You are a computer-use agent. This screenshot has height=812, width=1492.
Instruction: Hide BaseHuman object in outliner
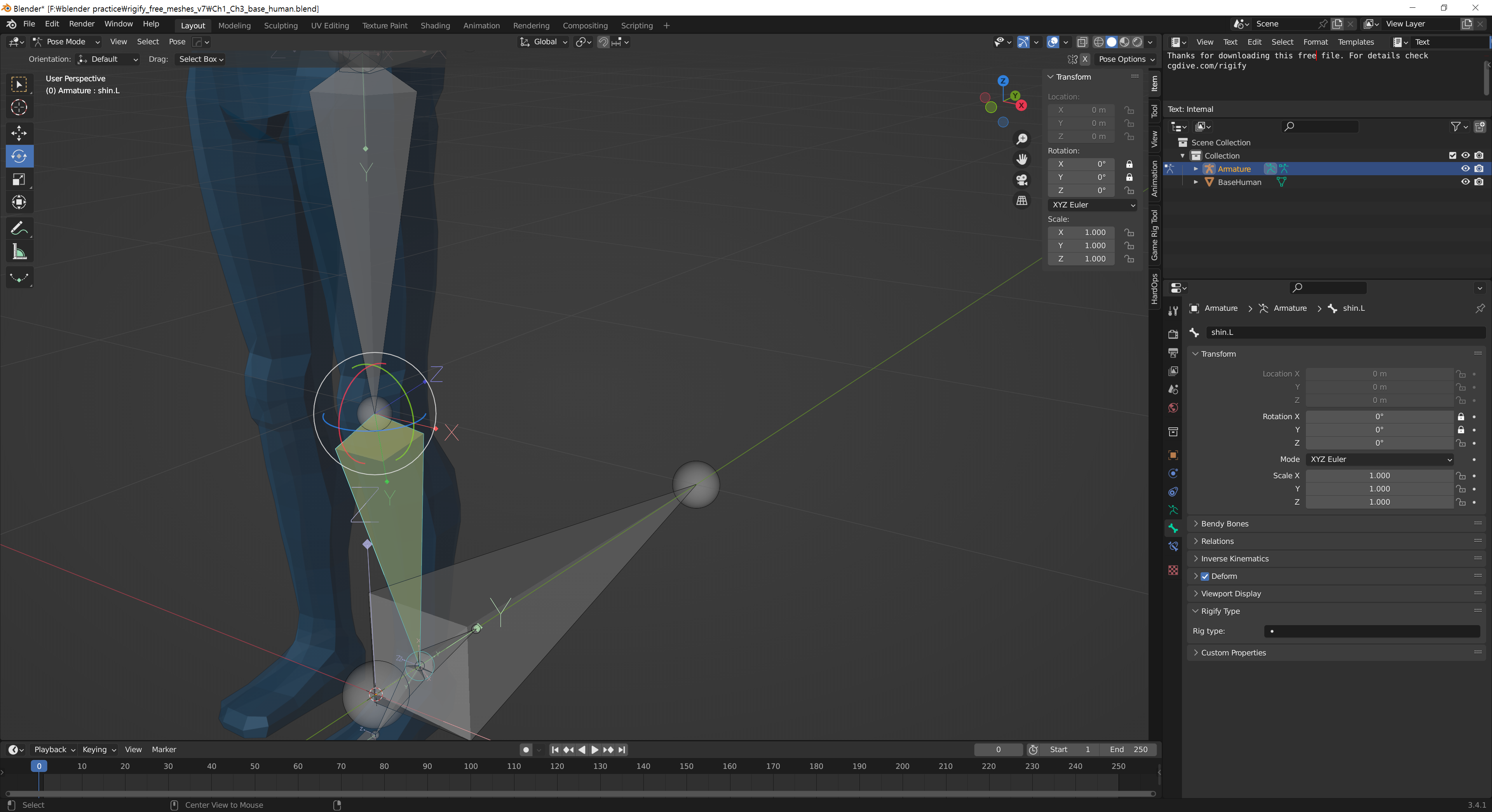[1465, 182]
